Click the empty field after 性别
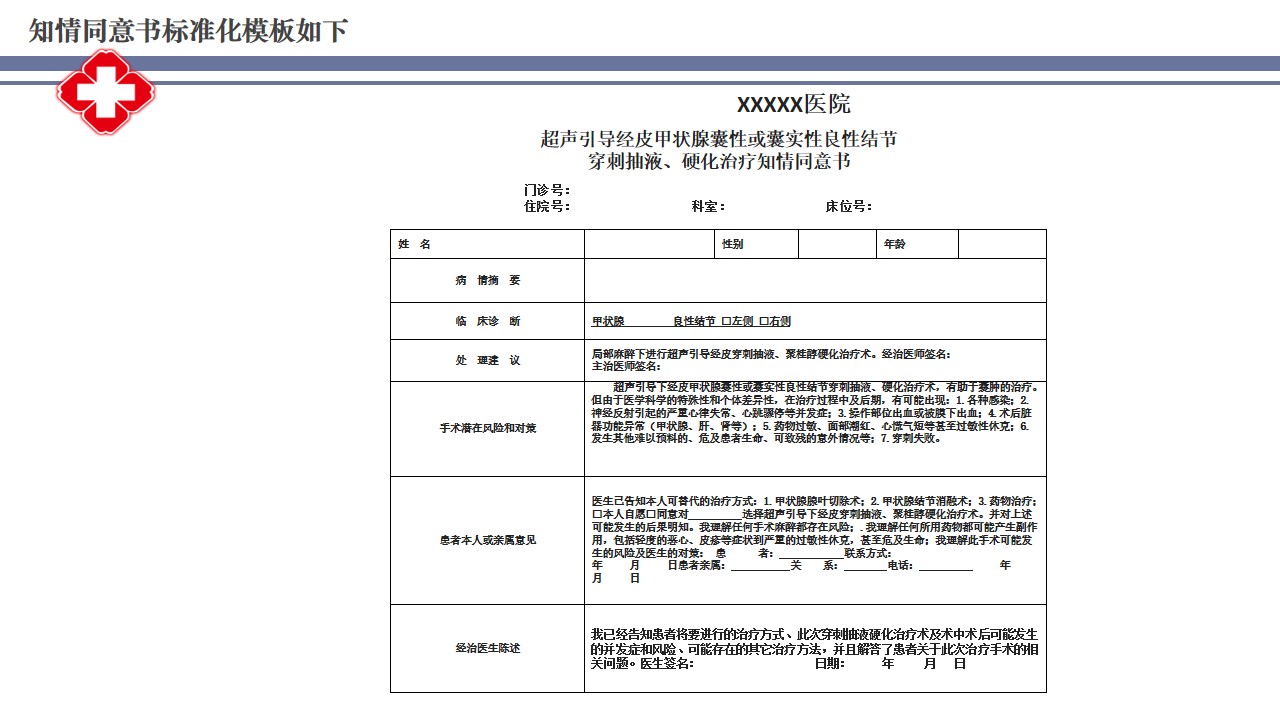The width and height of the screenshot is (1280, 720). [838, 244]
